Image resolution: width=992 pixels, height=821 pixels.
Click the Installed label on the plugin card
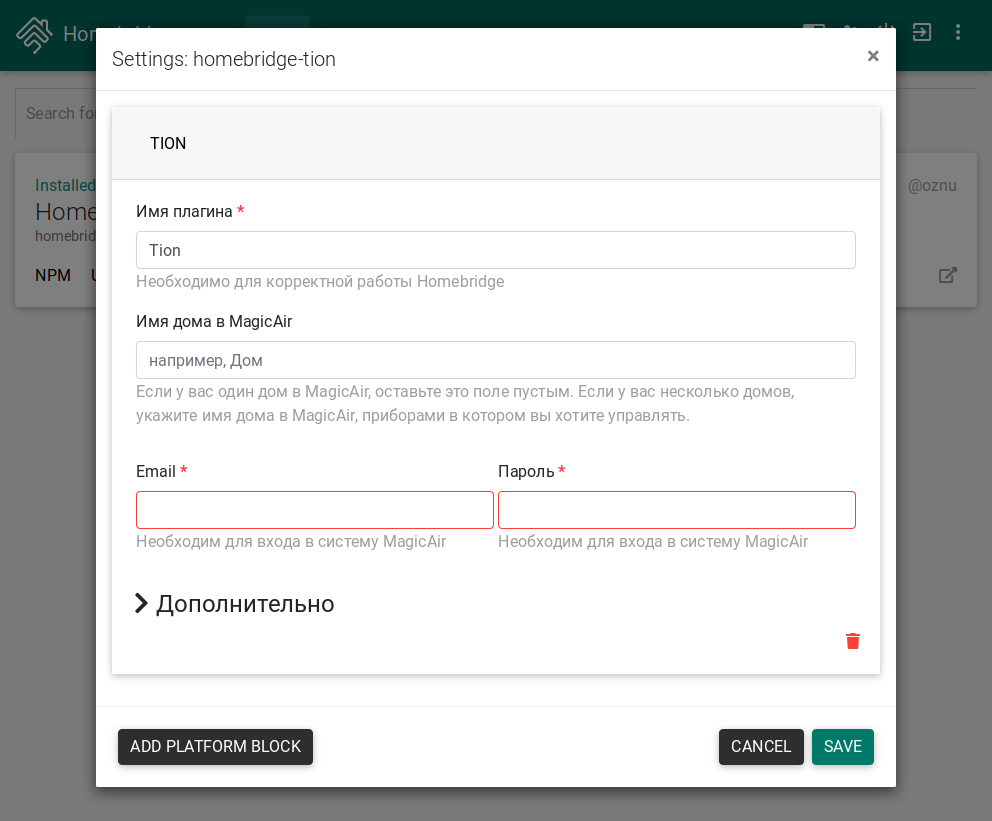tap(65, 185)
